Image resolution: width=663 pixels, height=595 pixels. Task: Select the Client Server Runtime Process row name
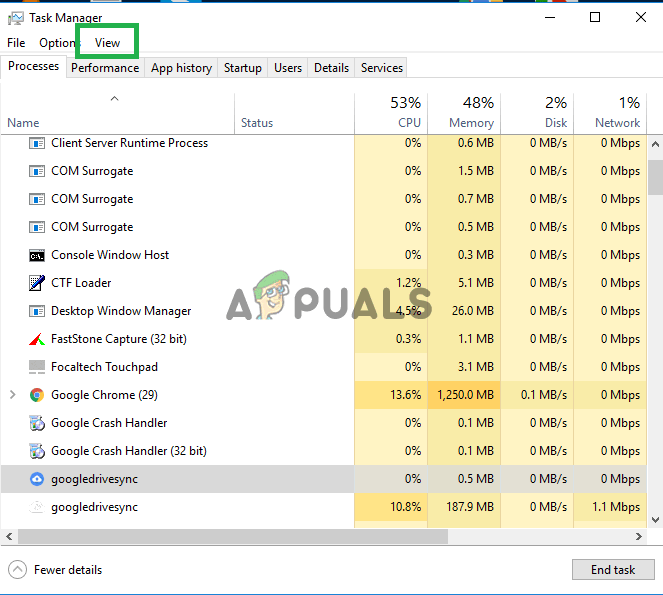coord(129,143)
